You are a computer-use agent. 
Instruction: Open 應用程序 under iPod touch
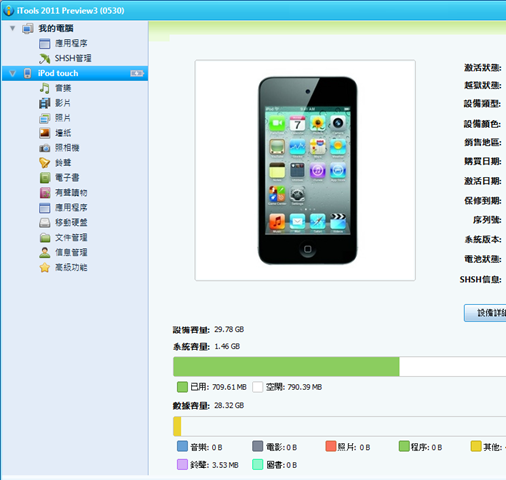click(63, 208)
